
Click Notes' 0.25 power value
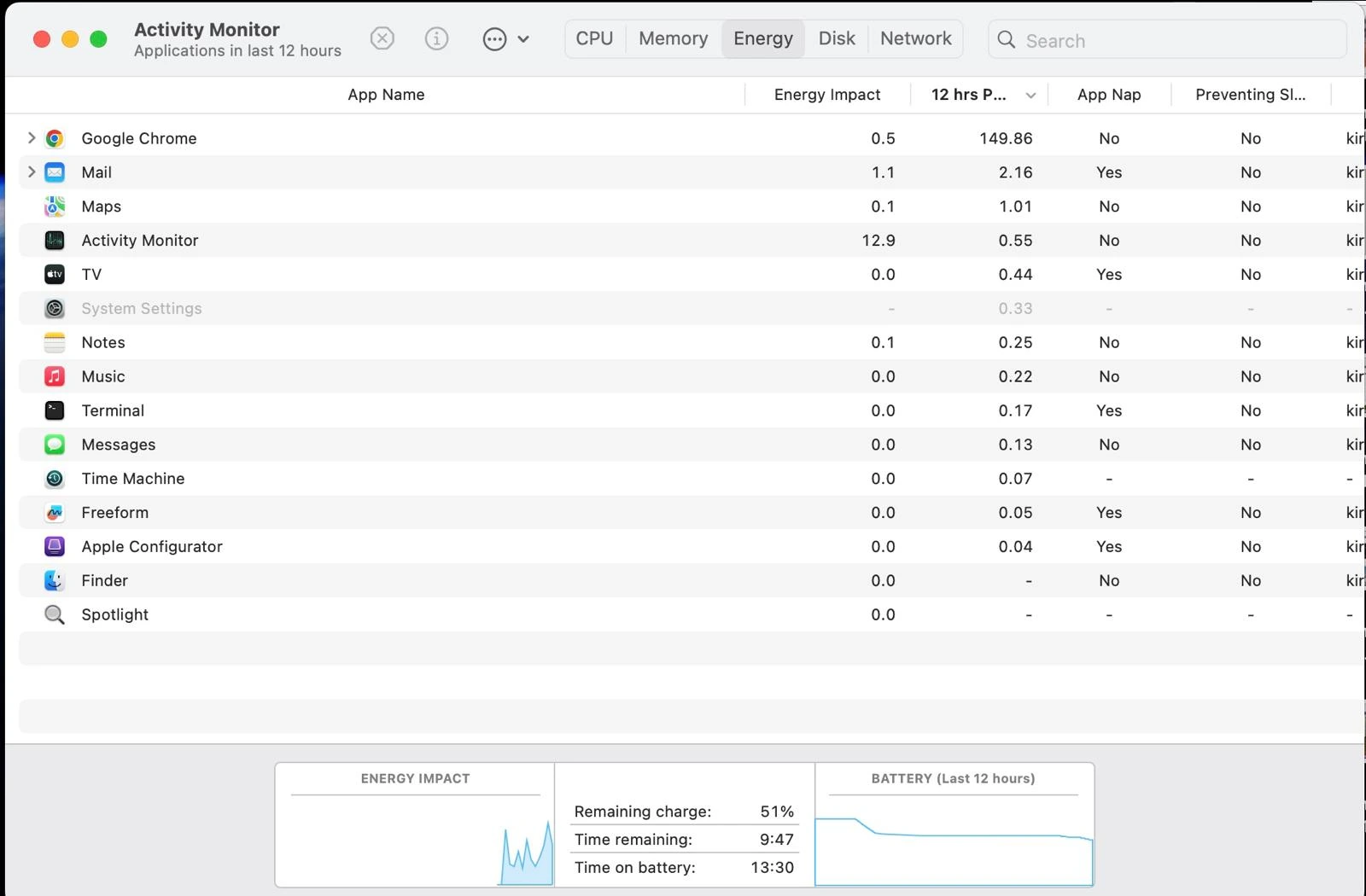pyautogui.click(x=1015, y=343)
